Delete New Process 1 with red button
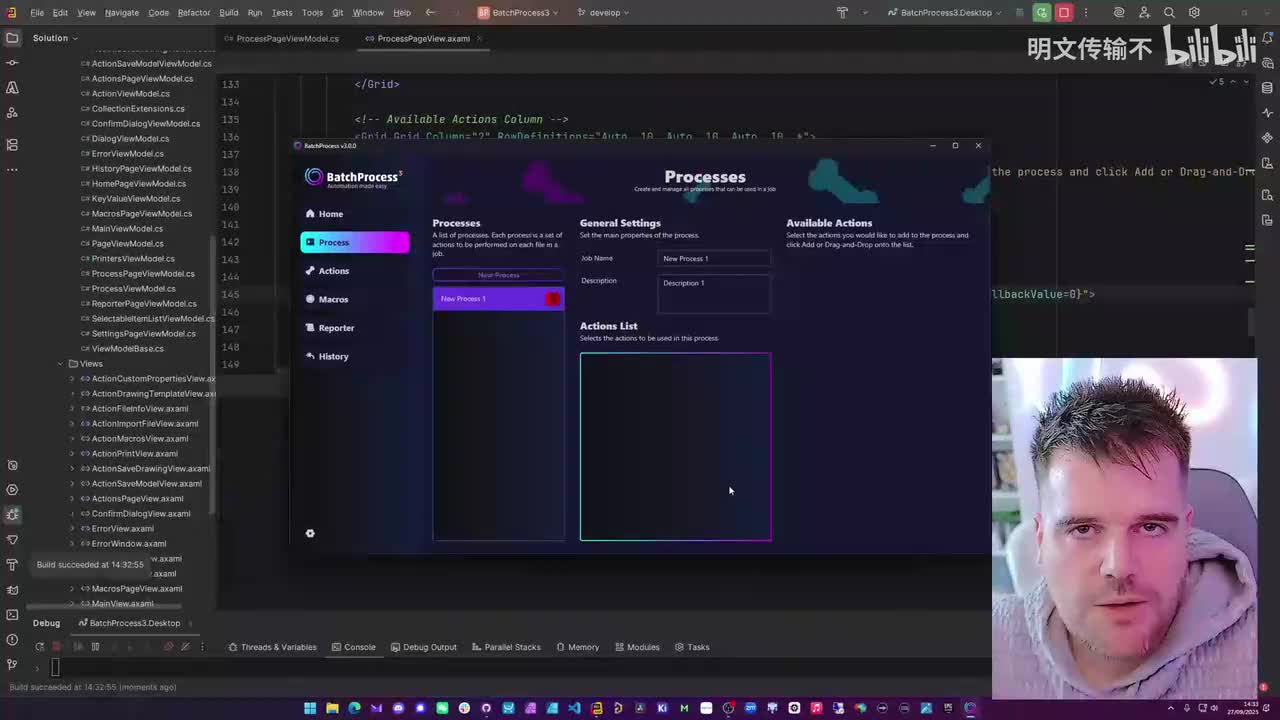1280x720 pixels. [553, 299]
